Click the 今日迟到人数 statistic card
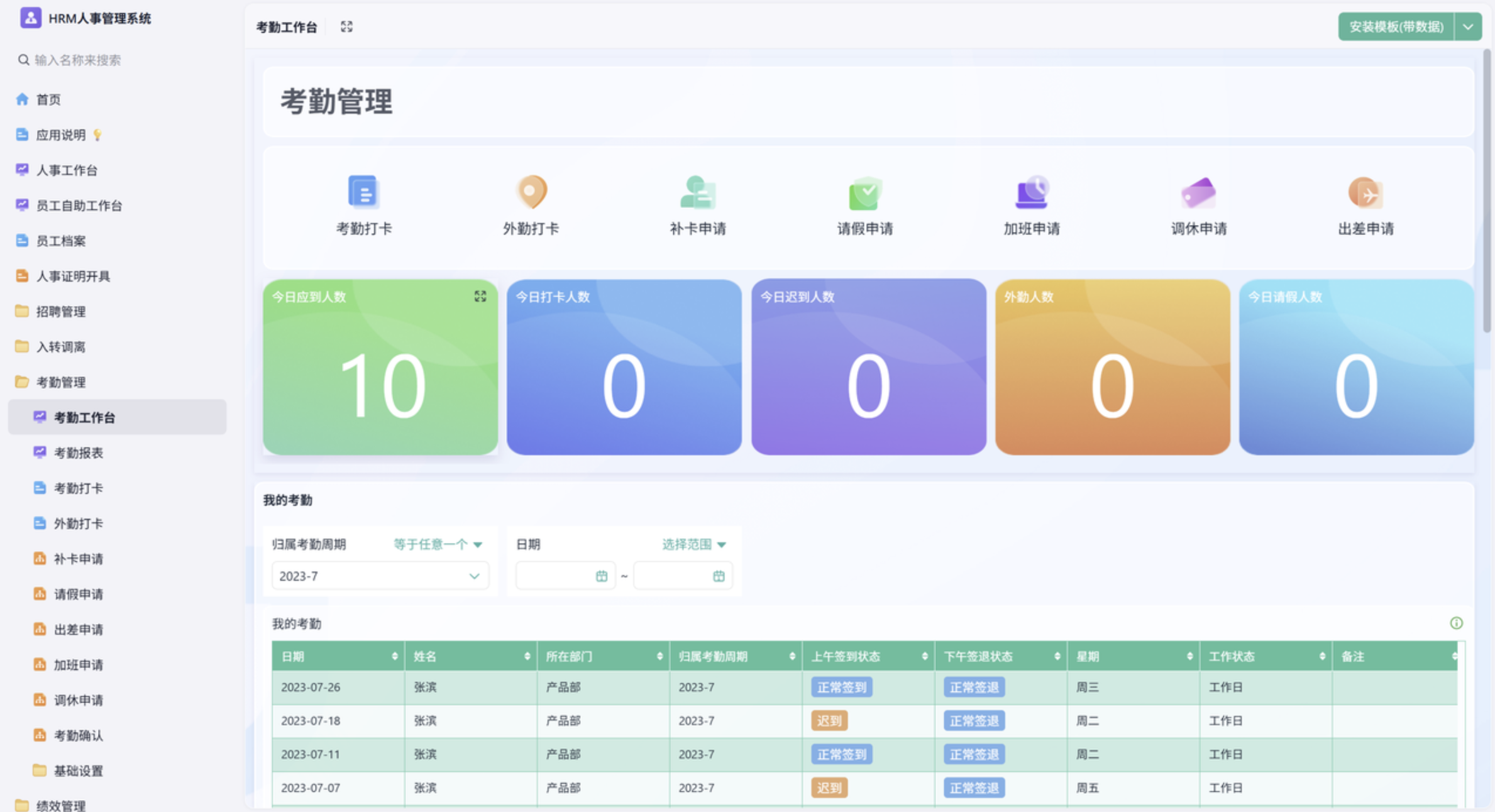This screenshot has height=812, width=1495. click(x=869, y=367)
